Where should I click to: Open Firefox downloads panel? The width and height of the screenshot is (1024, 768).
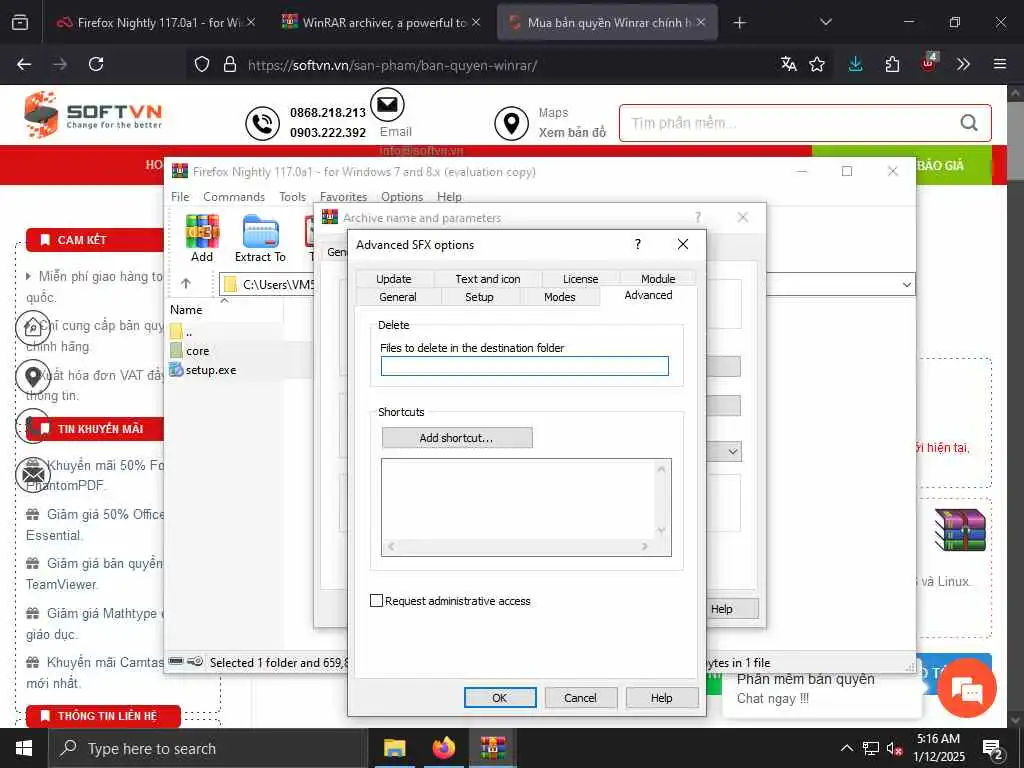(x=856, y=64)
